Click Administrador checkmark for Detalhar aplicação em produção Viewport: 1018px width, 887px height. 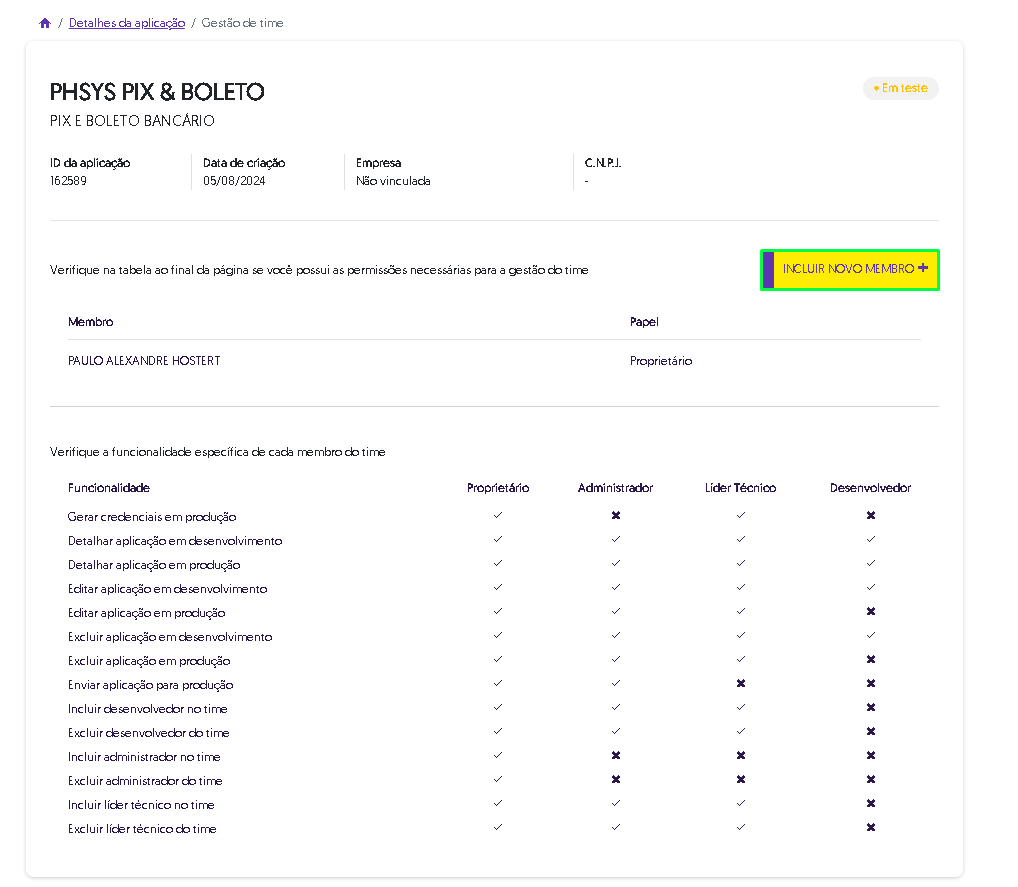pos(615,564)
